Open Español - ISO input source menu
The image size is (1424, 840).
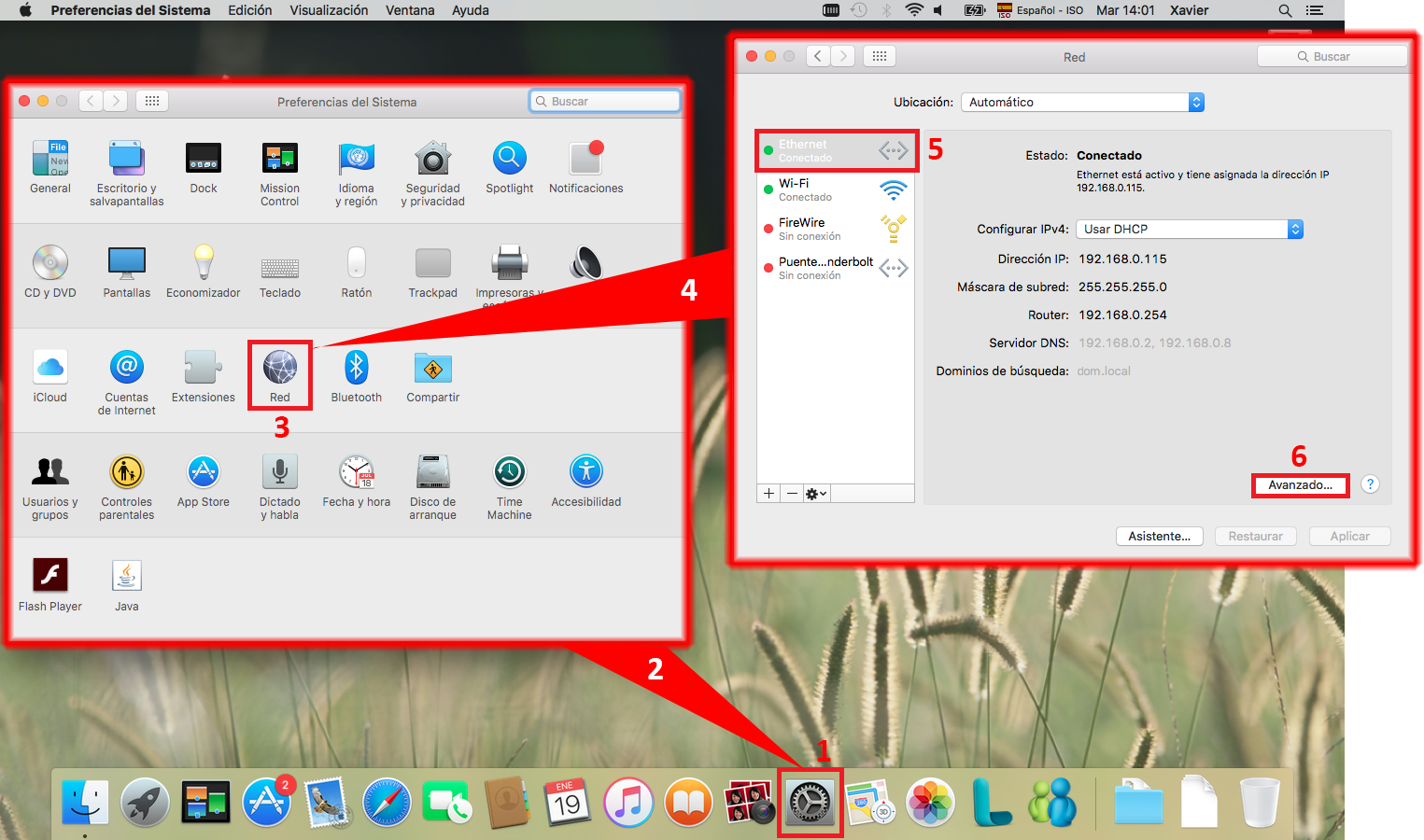(x=1040, y=10)
